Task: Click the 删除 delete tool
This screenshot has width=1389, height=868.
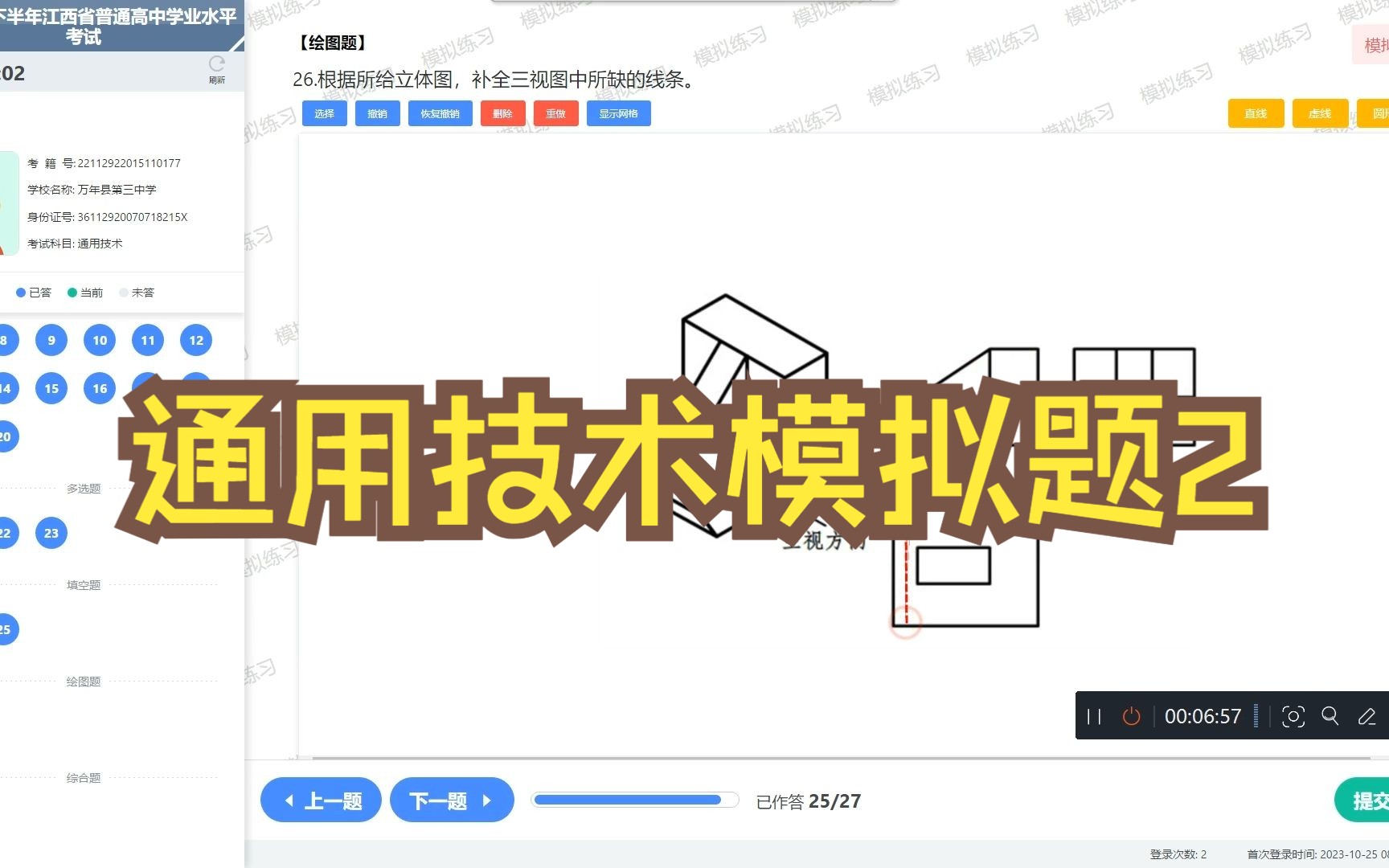Action: pyautogui.click(x=503, y=113)
